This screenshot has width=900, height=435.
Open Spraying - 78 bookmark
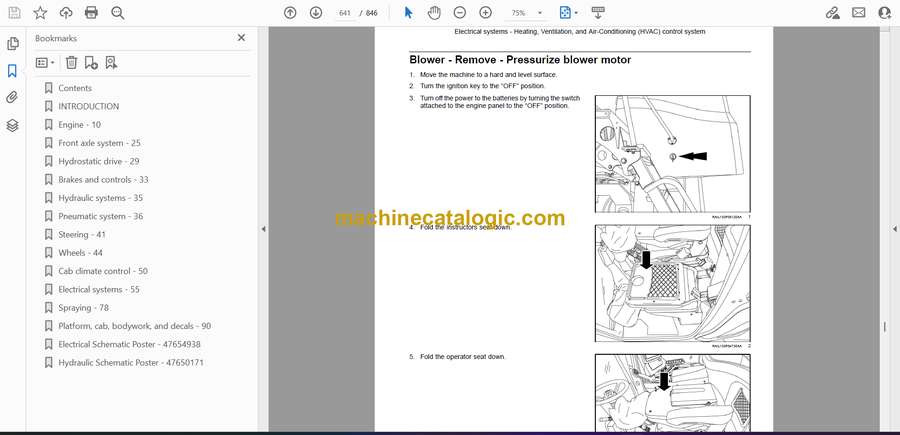tap(83, 308)
